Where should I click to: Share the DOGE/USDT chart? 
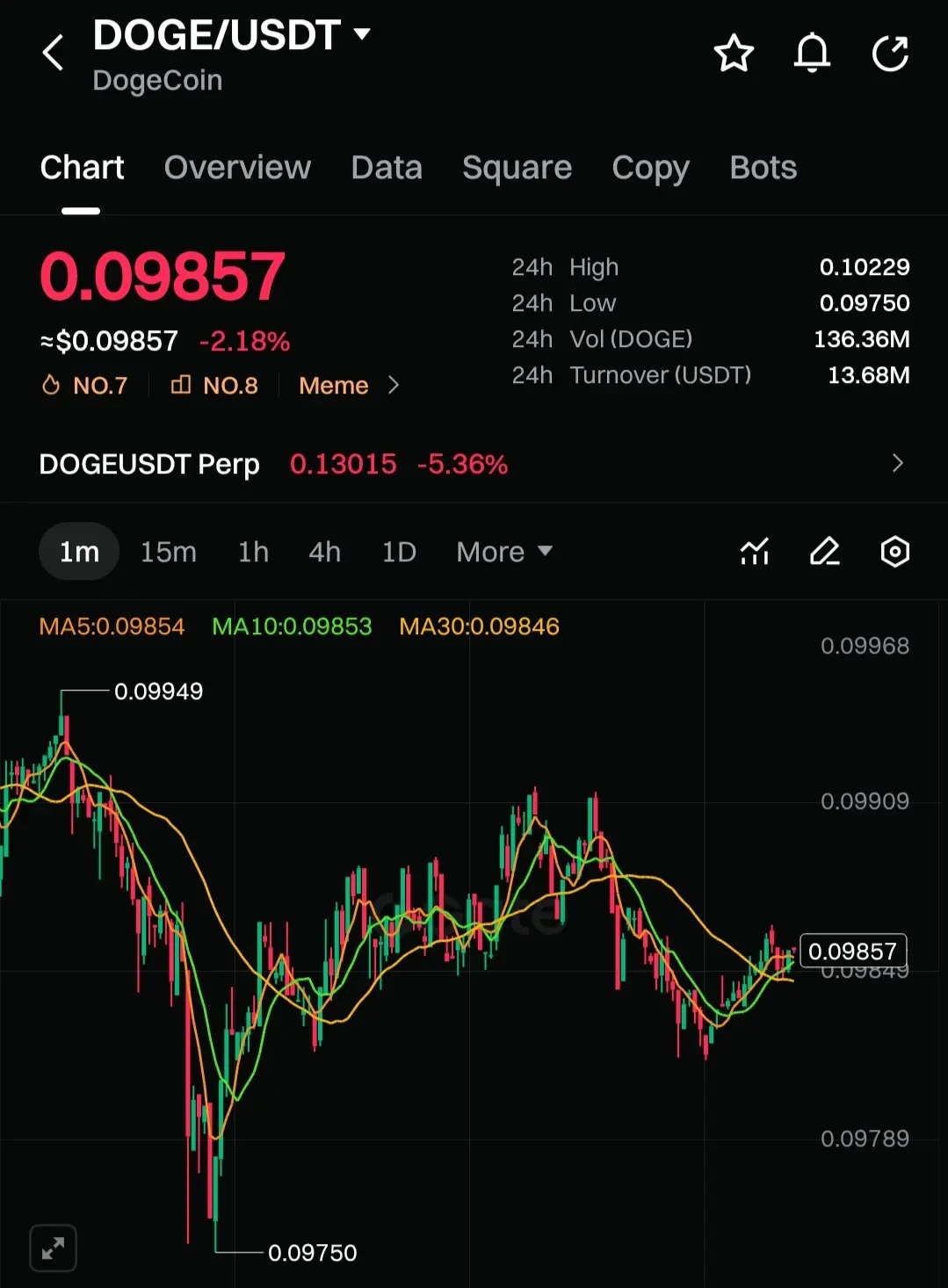point(890,54)
